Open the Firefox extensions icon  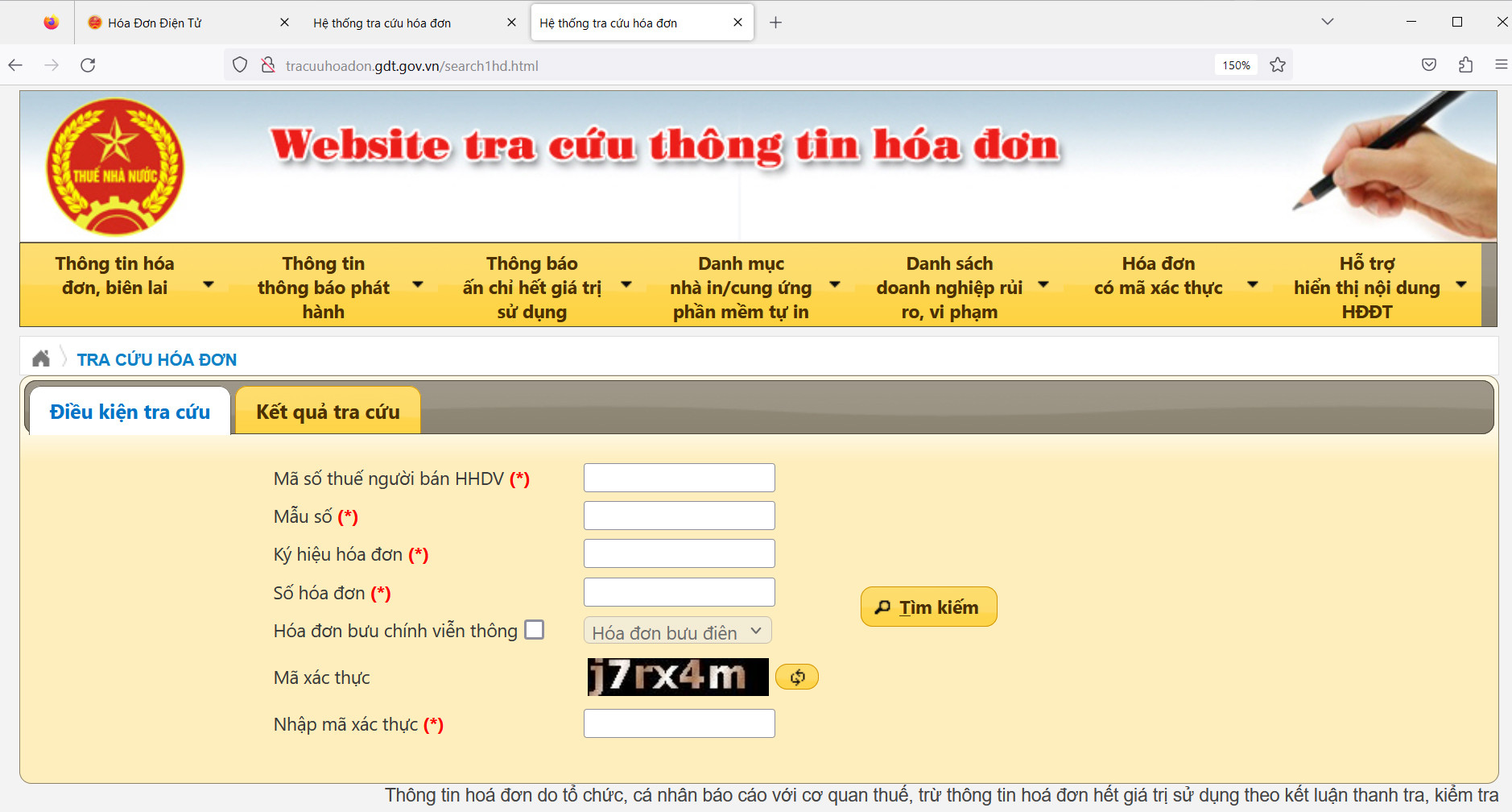(x=1465, y=65)
